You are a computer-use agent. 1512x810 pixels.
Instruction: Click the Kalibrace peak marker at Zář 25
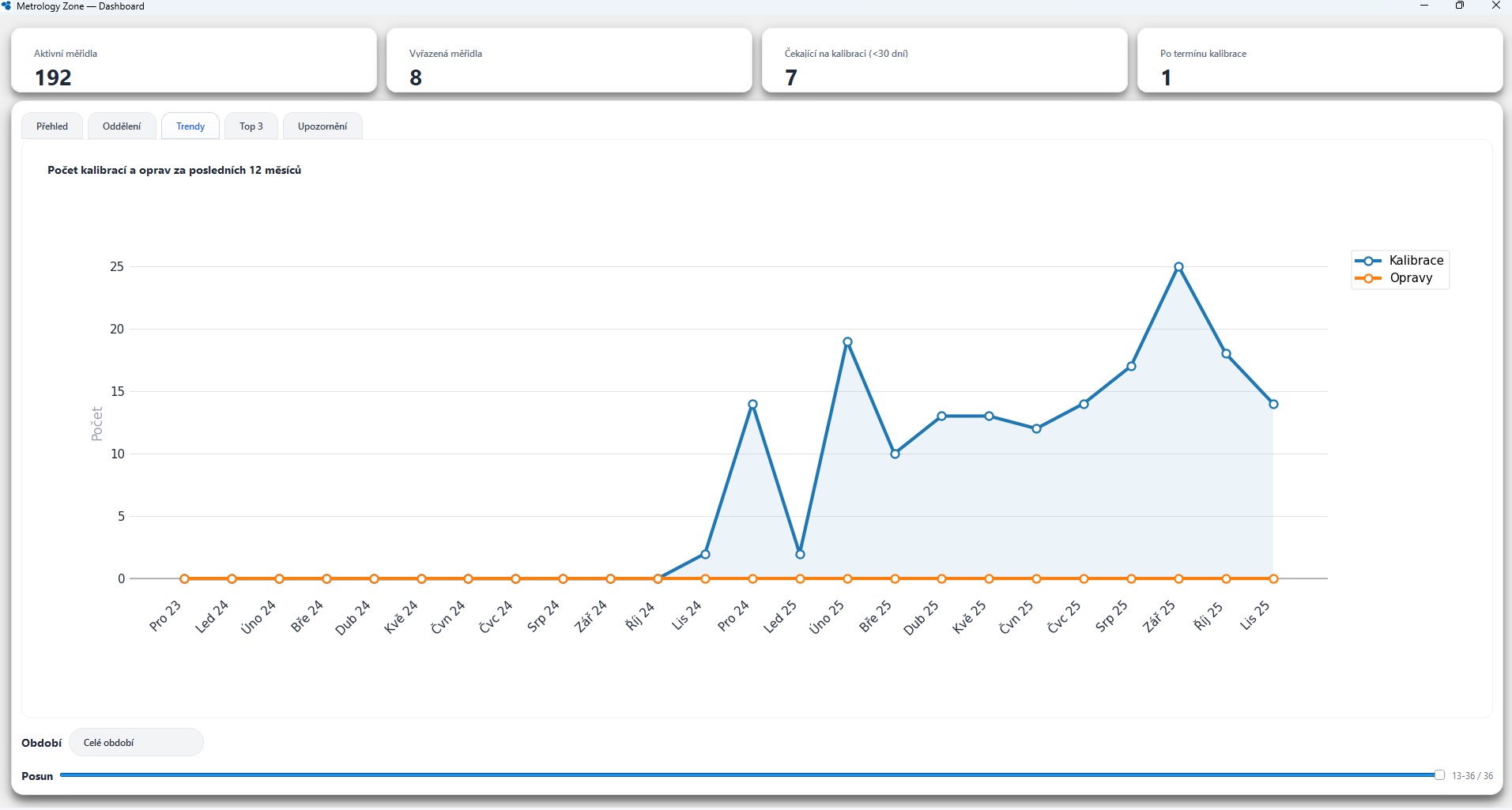click(1178, 267)
